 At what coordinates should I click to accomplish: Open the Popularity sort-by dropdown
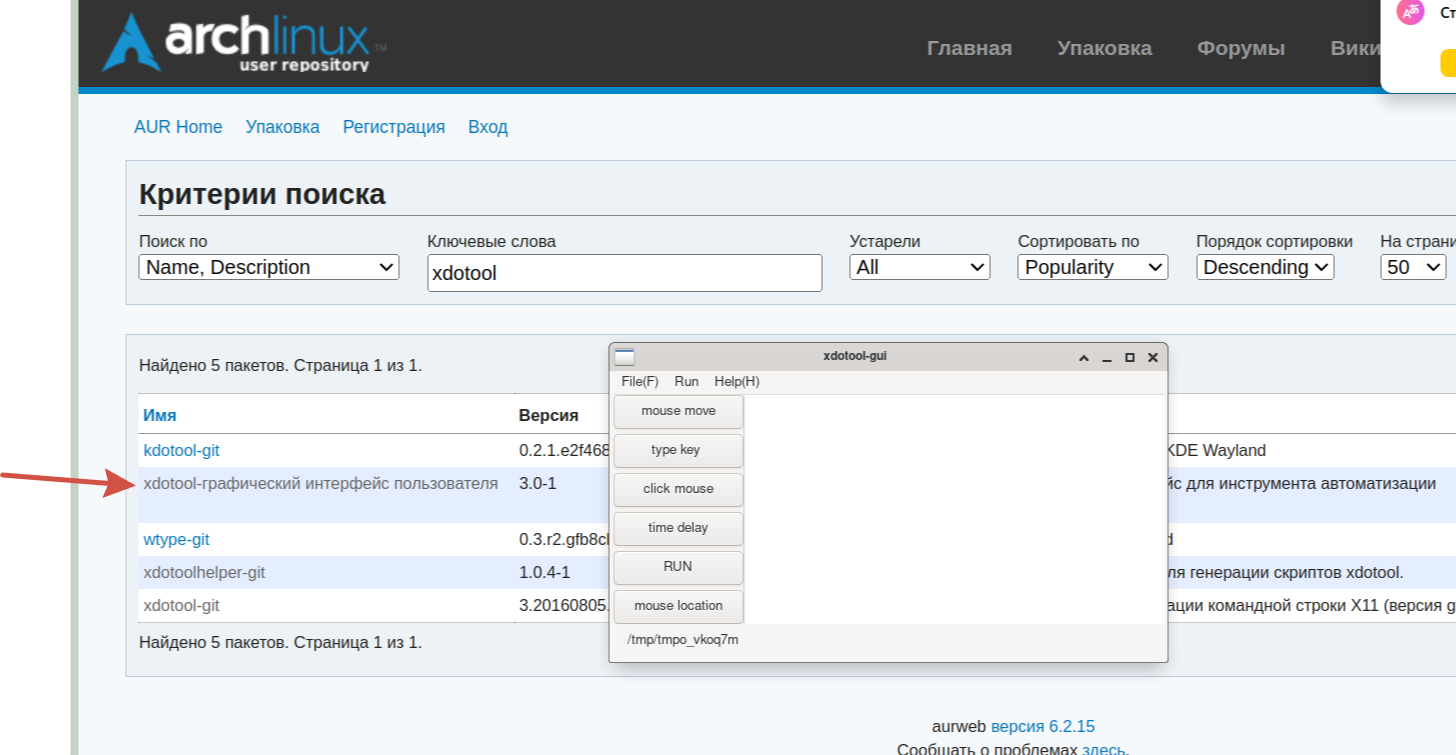coord(1092,267)
